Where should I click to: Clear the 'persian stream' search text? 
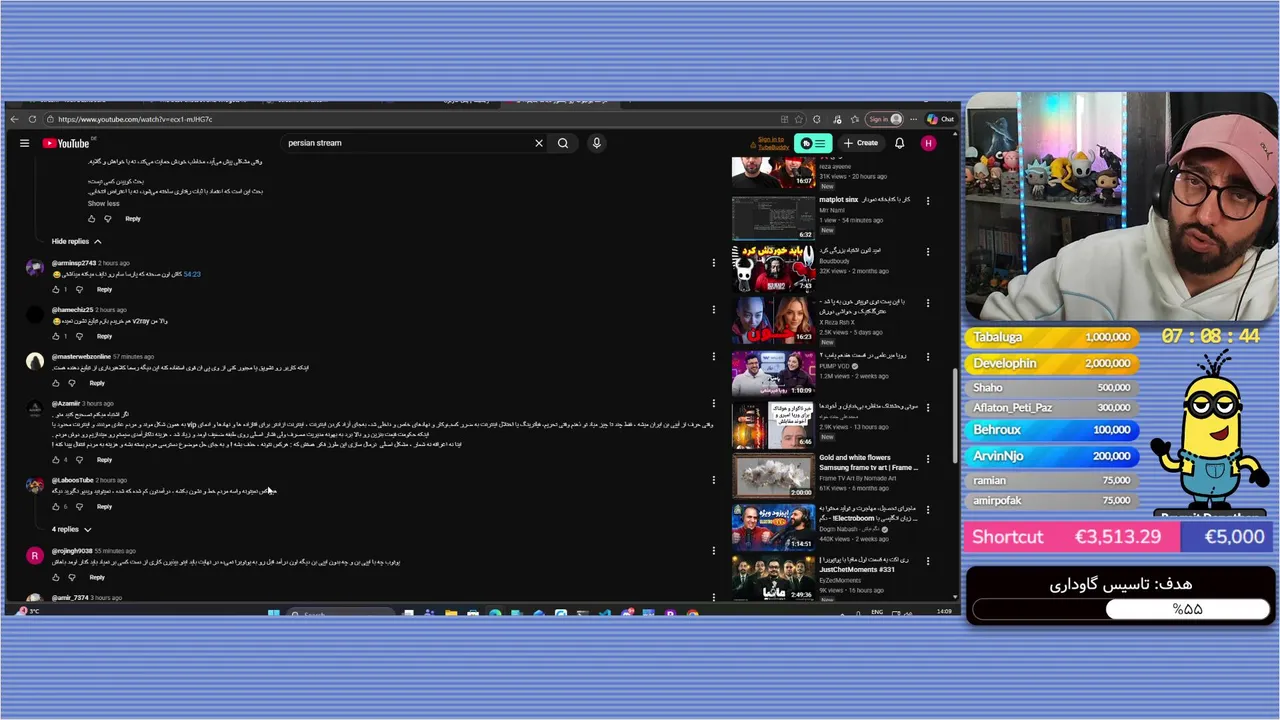[539, 143]
